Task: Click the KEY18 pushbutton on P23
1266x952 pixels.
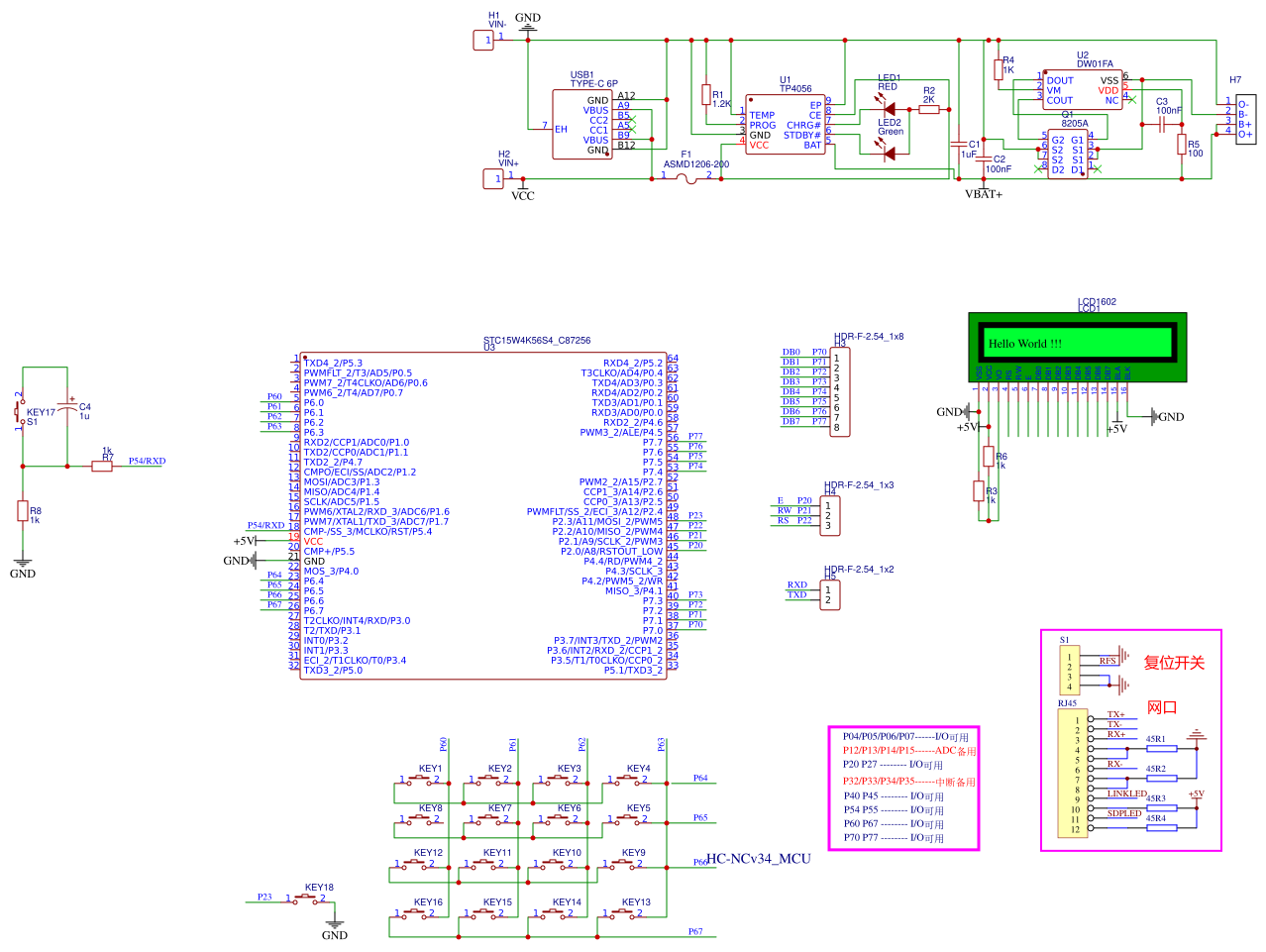Action: click(x=306, y=900)
